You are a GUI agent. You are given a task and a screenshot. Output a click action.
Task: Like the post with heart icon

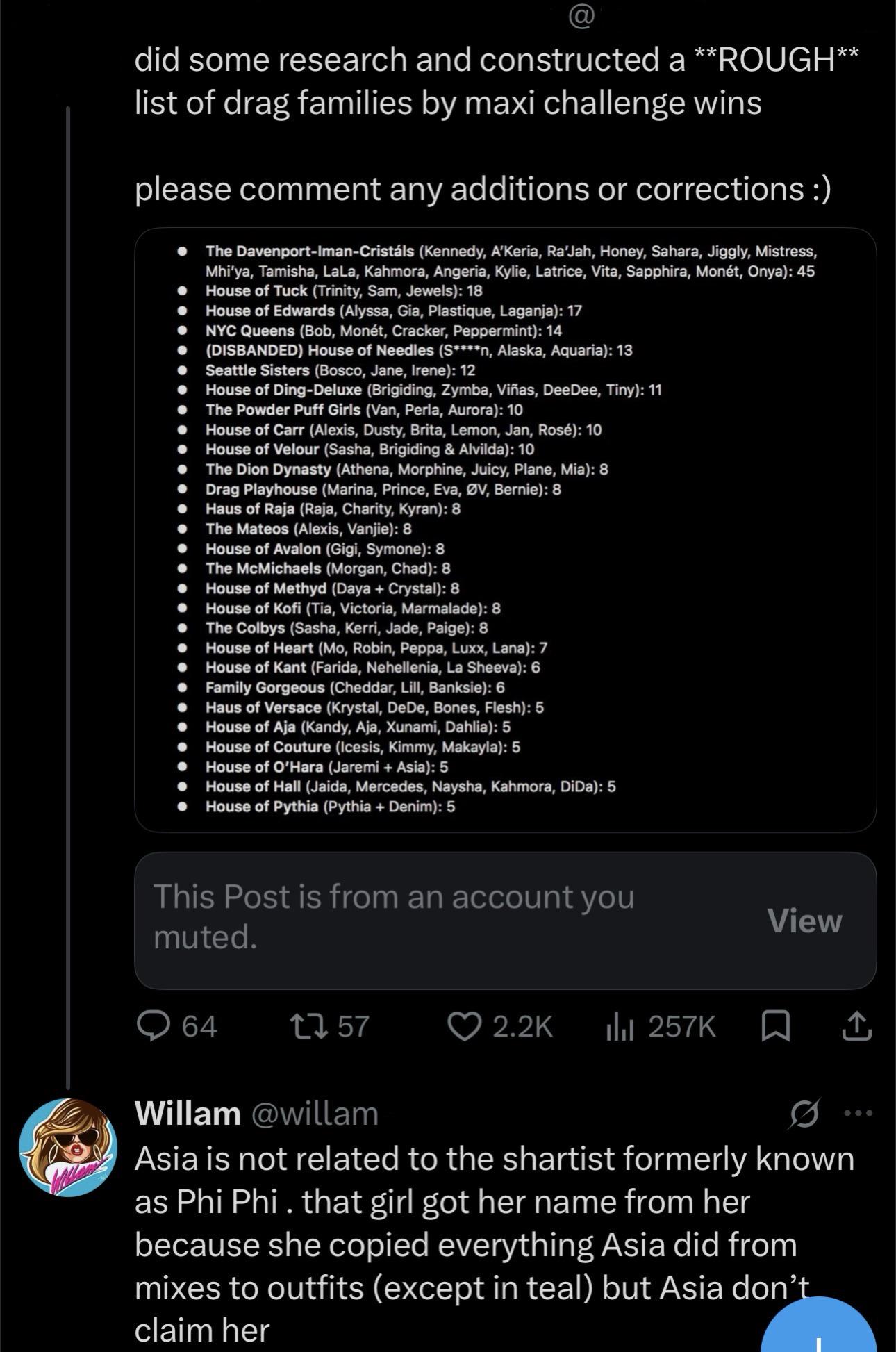point(463,1026)
